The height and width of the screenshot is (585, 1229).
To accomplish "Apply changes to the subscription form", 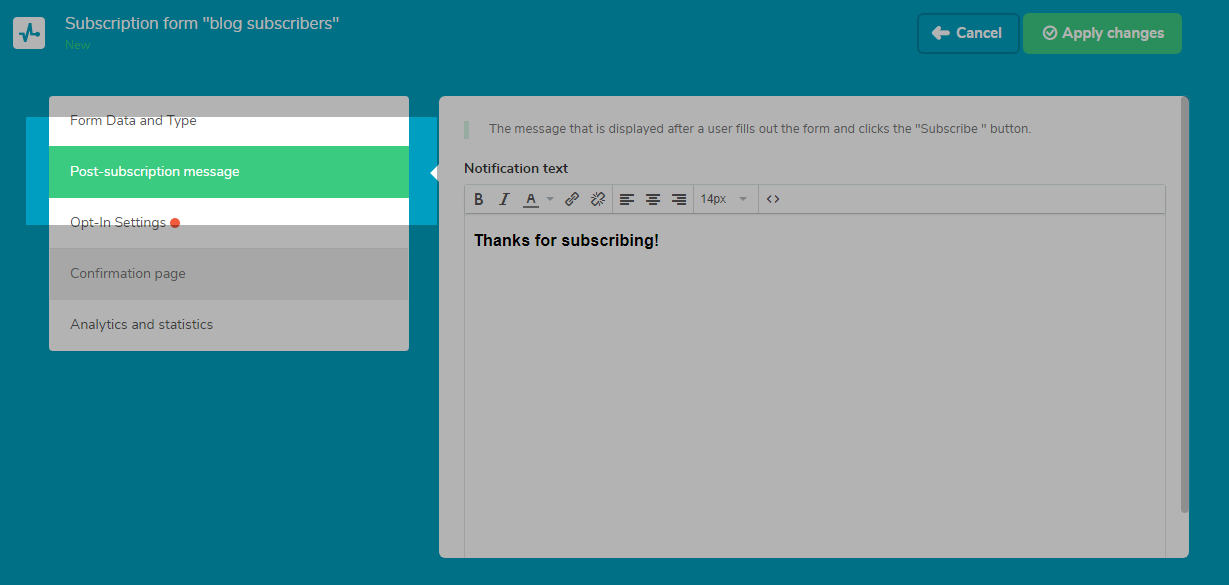I will click(1102, 33).
